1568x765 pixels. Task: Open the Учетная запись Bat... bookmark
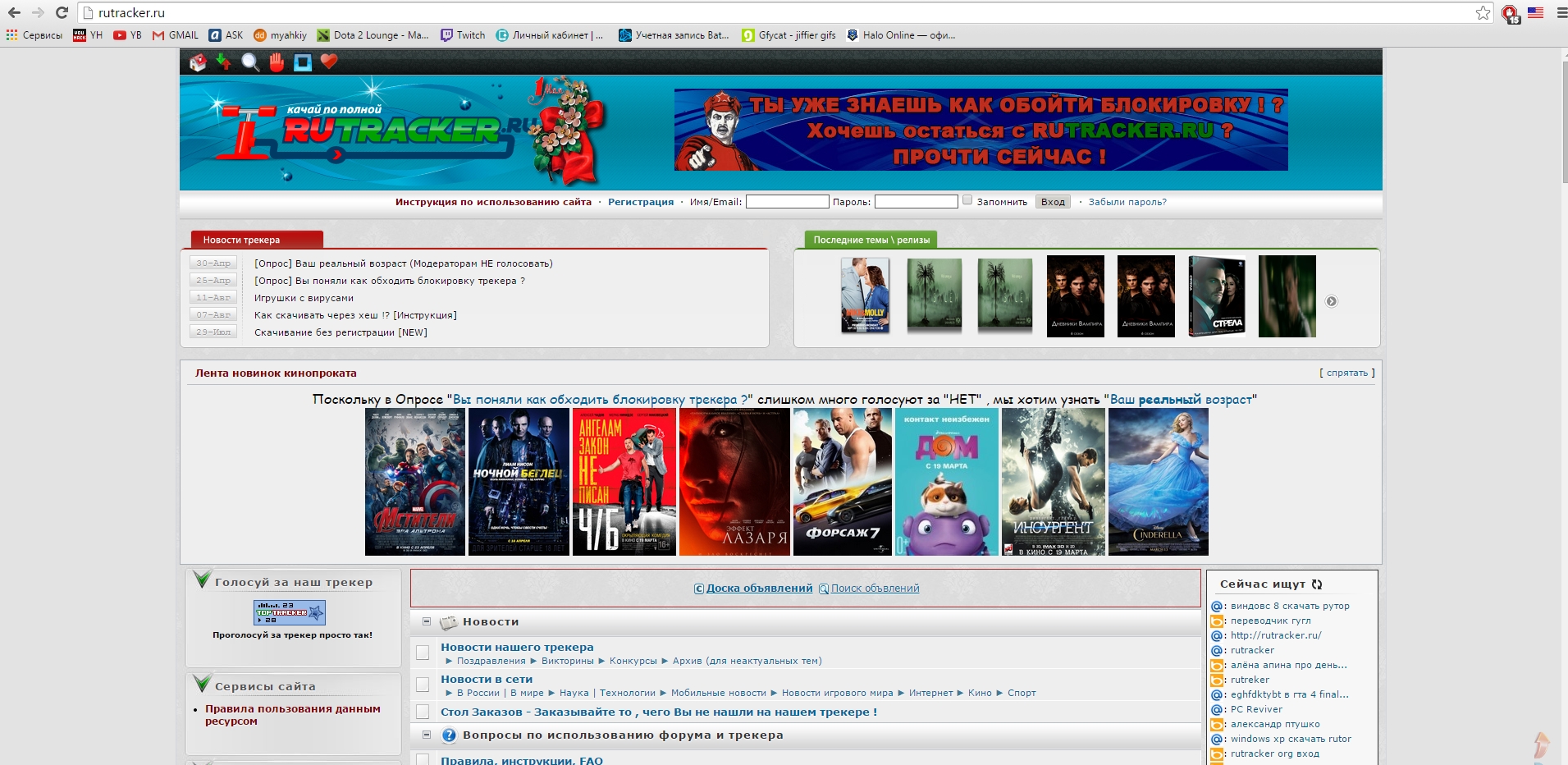[674, 35]
